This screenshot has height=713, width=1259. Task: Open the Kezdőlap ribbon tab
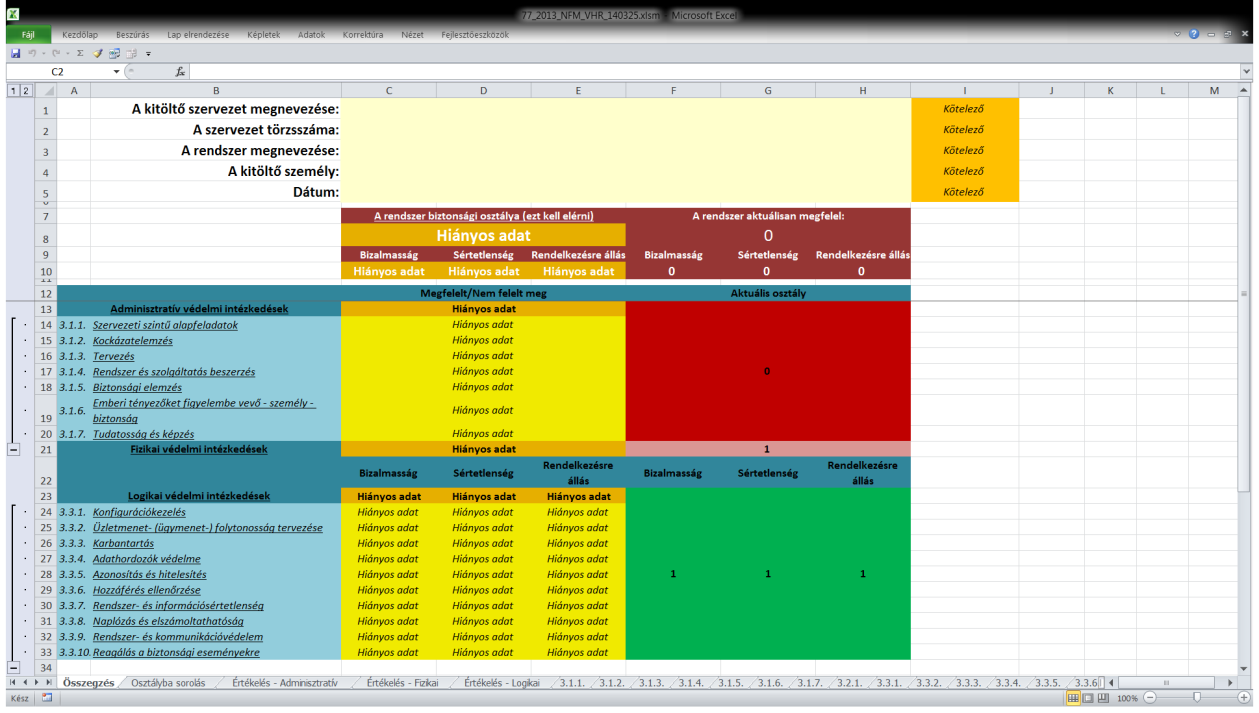click(80, 35)
